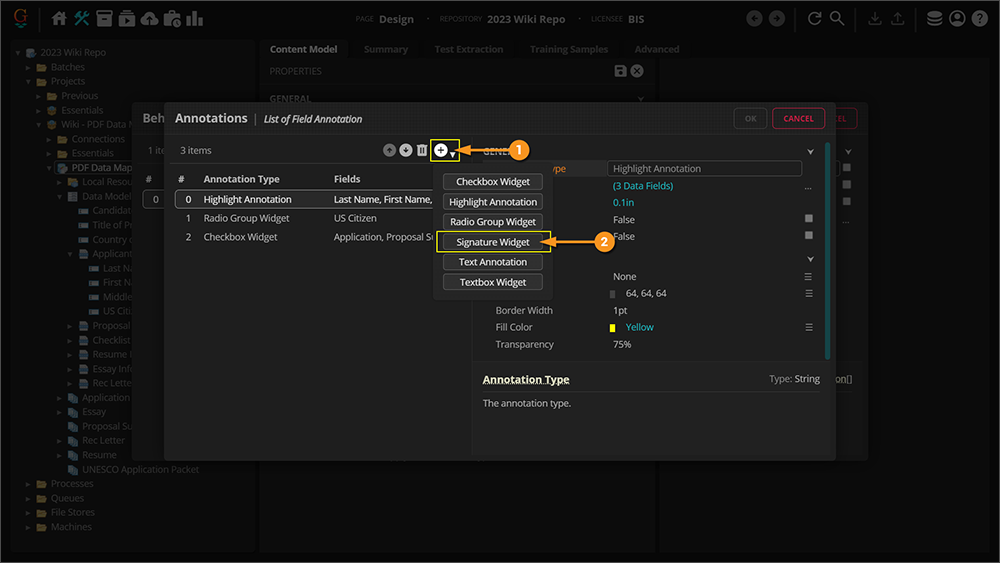This screenshot has height=563, width=1000.
Task: Open the Design wrench-and-hammer page icon
Action: pyautogui.click(x=82, y=18)
